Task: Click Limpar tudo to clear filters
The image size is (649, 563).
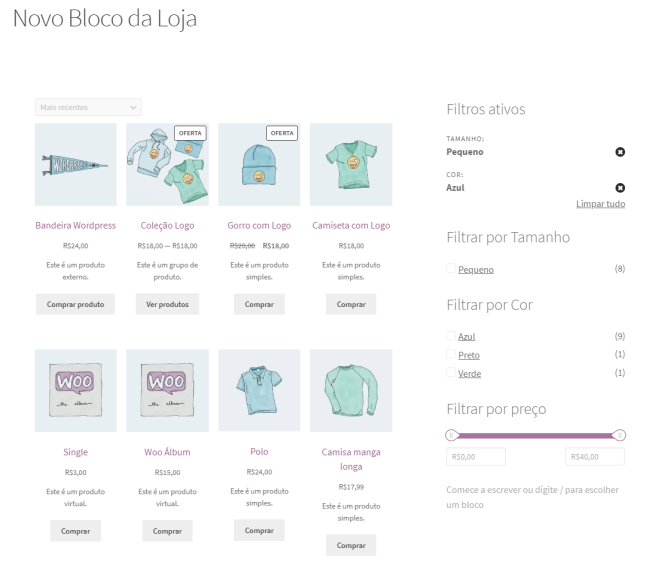Action: click(x=600, y=204)
